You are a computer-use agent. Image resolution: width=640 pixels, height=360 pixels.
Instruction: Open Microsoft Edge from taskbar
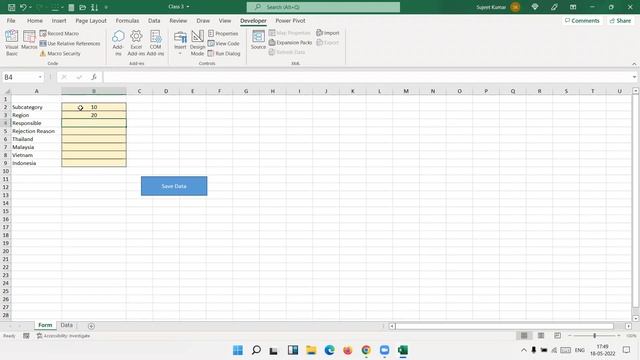[x=329, y=350]
